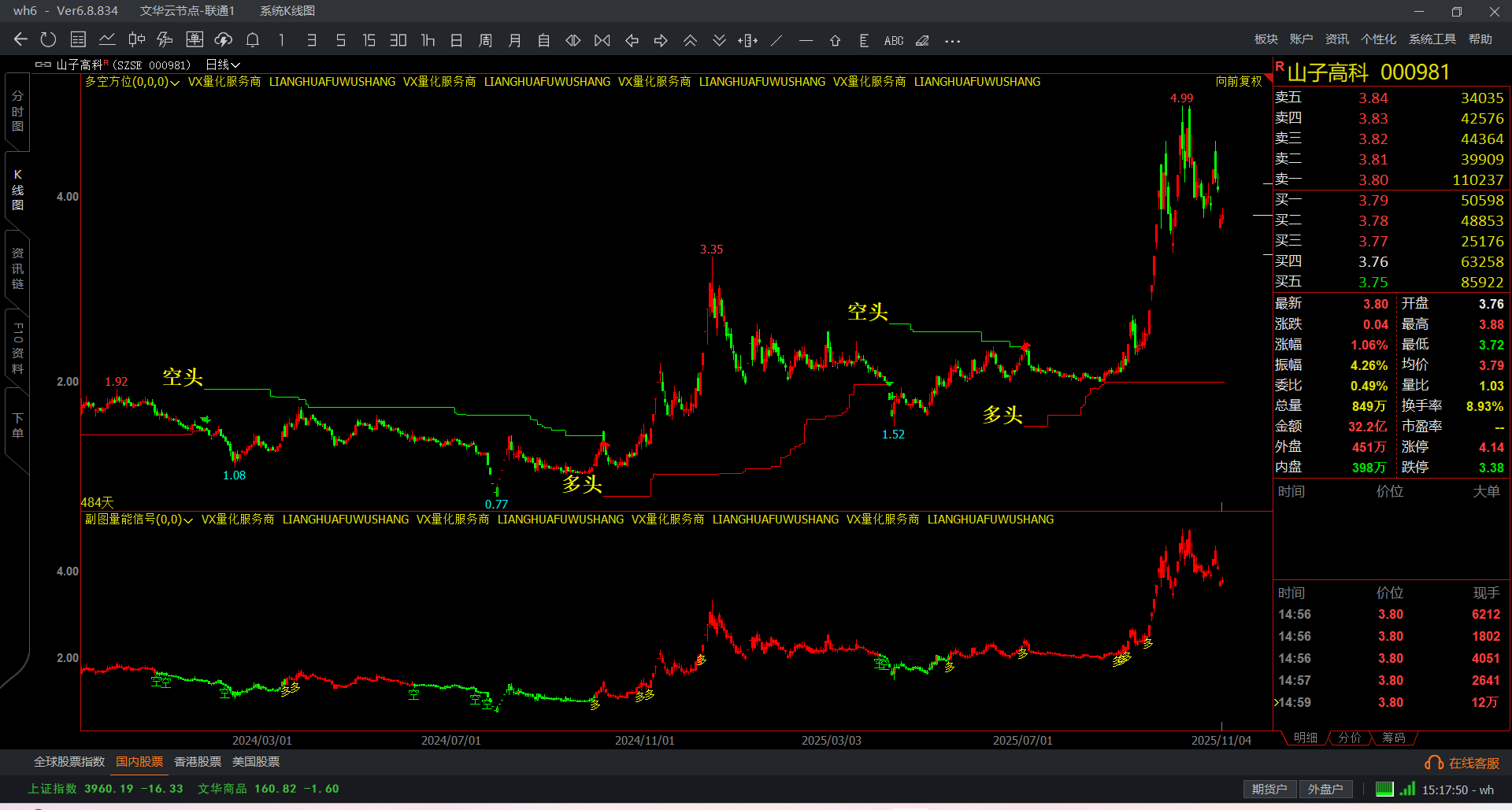The width and height of the screenshot is (1512, 810).
Task: Click the lightning quick-order toolbar icon
Action: tap(165, 40)
